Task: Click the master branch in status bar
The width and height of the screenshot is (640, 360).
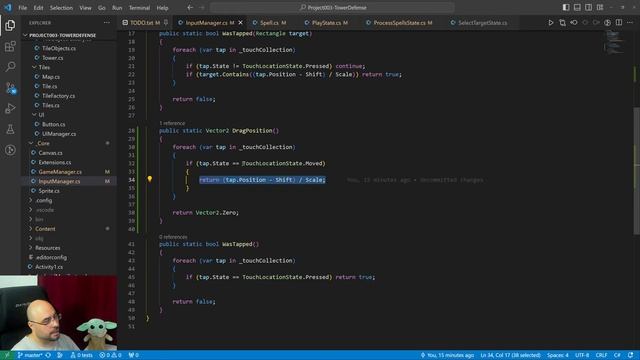Action: (30, 355)
